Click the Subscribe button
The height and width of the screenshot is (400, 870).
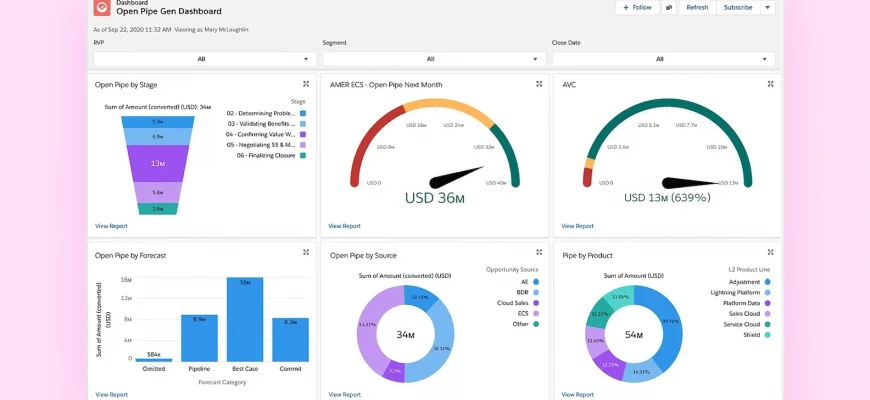[738, 7]
